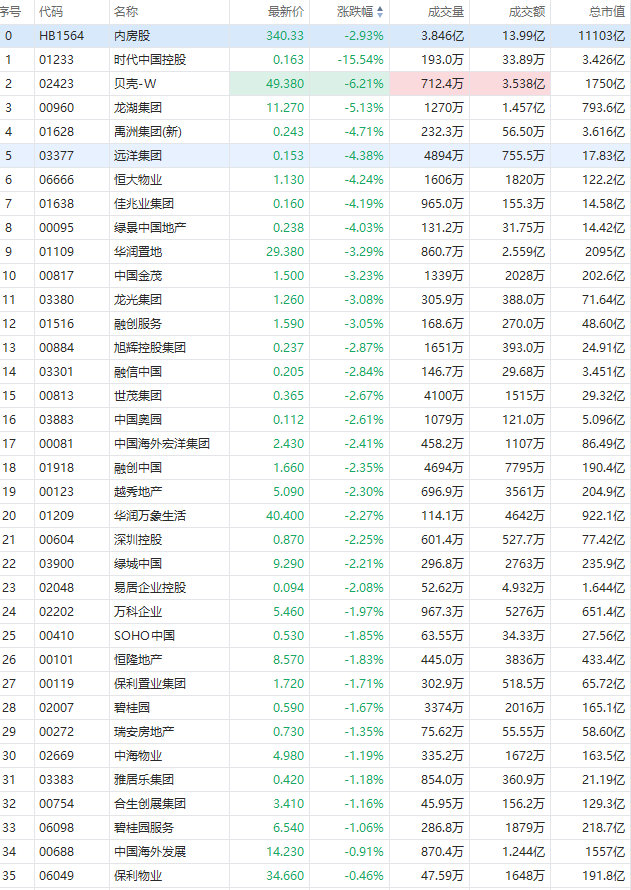Open 合生创展集团 stock
Image resolution: width=631 pixels, height=890 pixels.
[x=150, y=804]
